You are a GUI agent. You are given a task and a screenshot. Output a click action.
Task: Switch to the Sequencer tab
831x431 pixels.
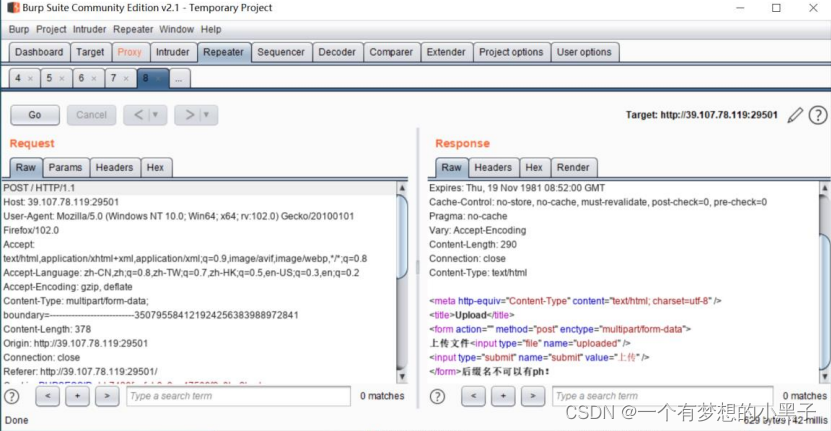pyautogui.click(x=281, y=52)
